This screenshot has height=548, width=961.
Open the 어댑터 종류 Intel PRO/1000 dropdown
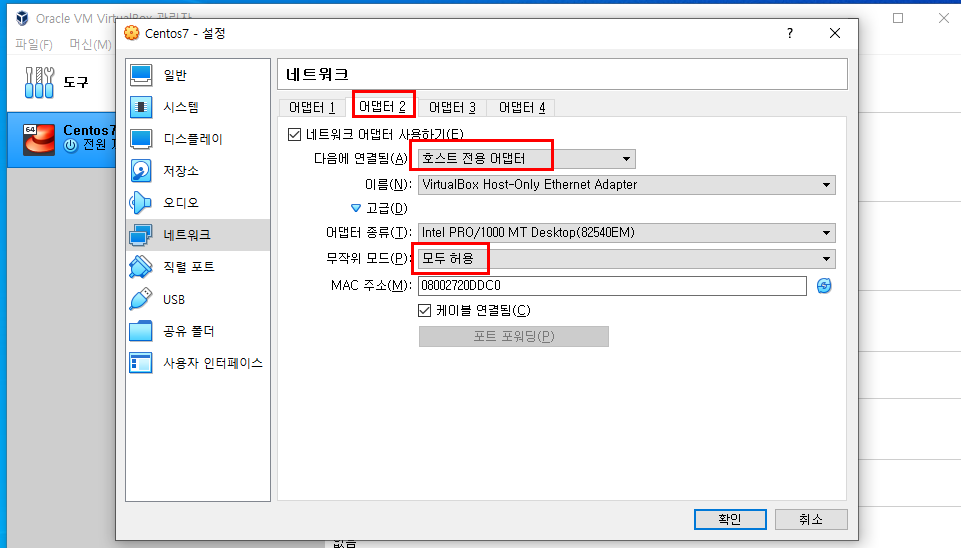point(626,233)
